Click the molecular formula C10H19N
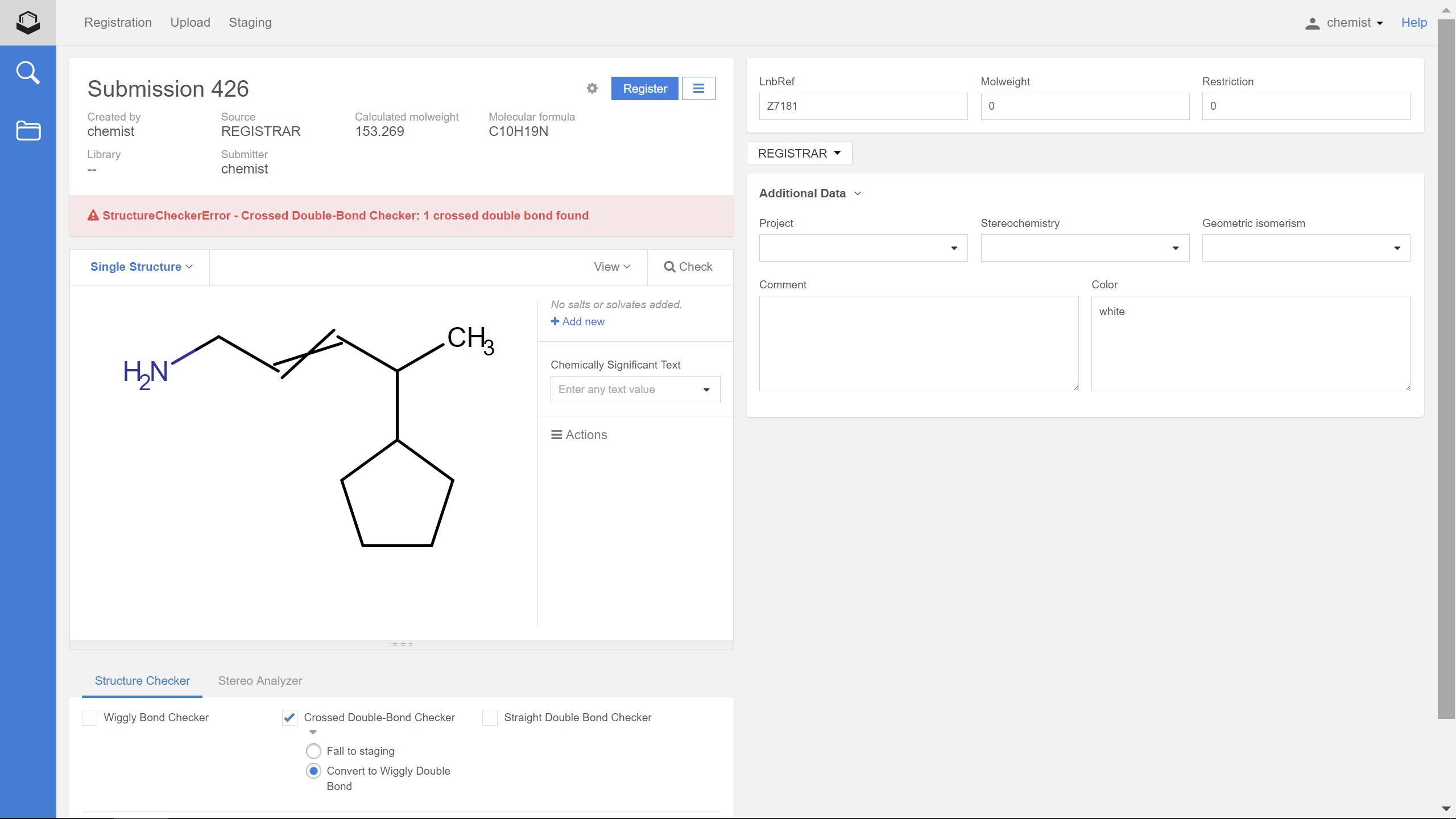Image resolution: width=1456 pixels, height=819 pixels. point(518,131)
